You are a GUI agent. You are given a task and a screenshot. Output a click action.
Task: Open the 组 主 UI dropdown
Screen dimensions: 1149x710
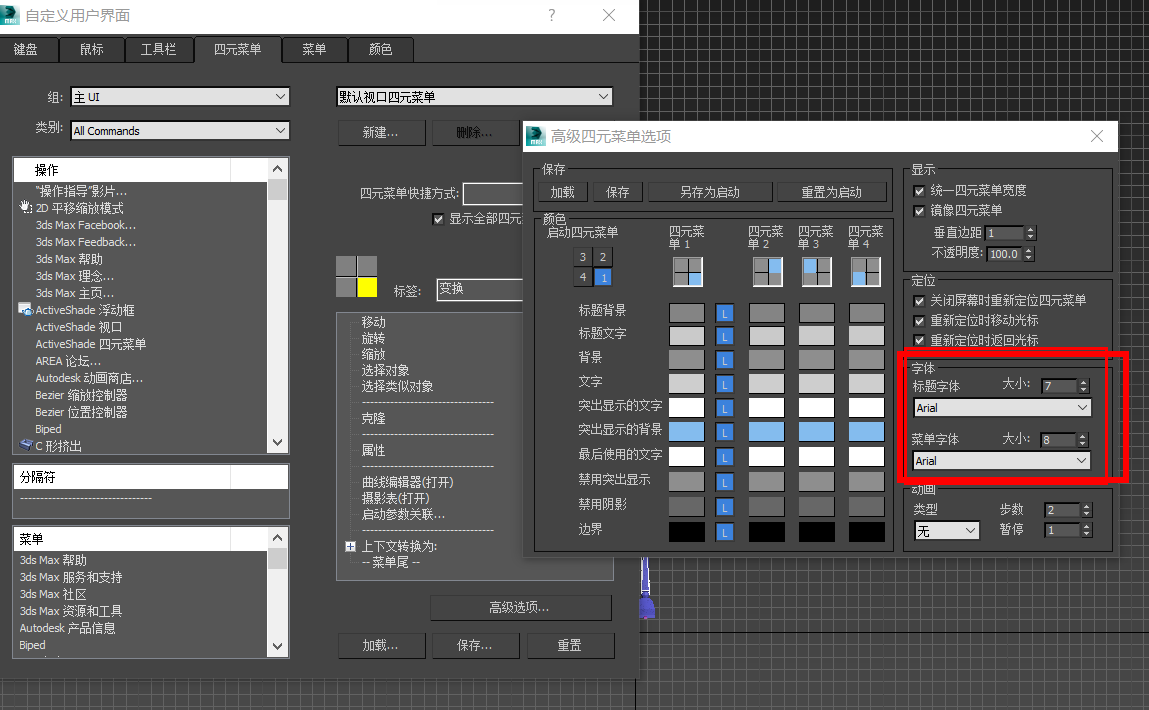(x=180, y=97)
